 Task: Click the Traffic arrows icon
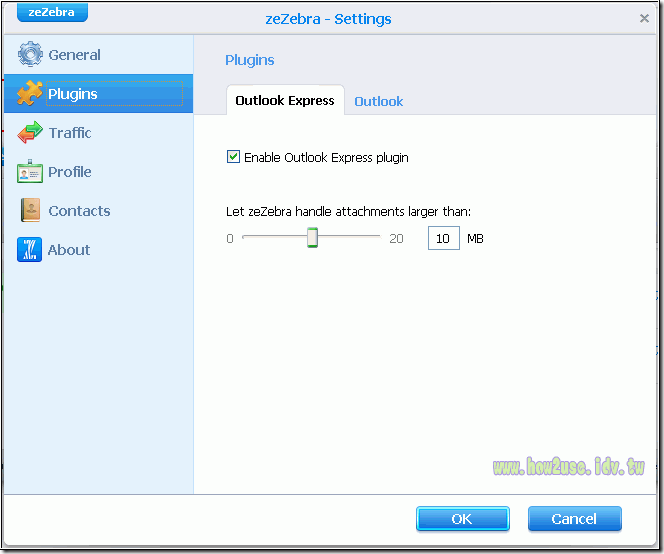[x=30, y=133]
